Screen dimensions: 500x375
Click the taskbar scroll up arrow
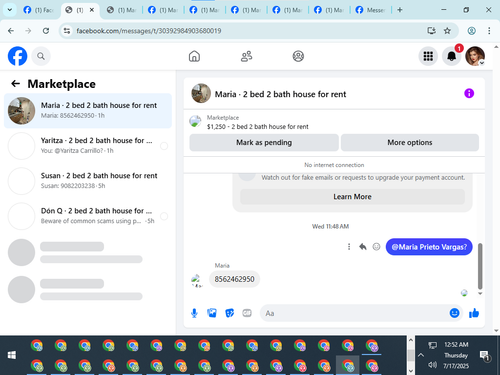411,340
